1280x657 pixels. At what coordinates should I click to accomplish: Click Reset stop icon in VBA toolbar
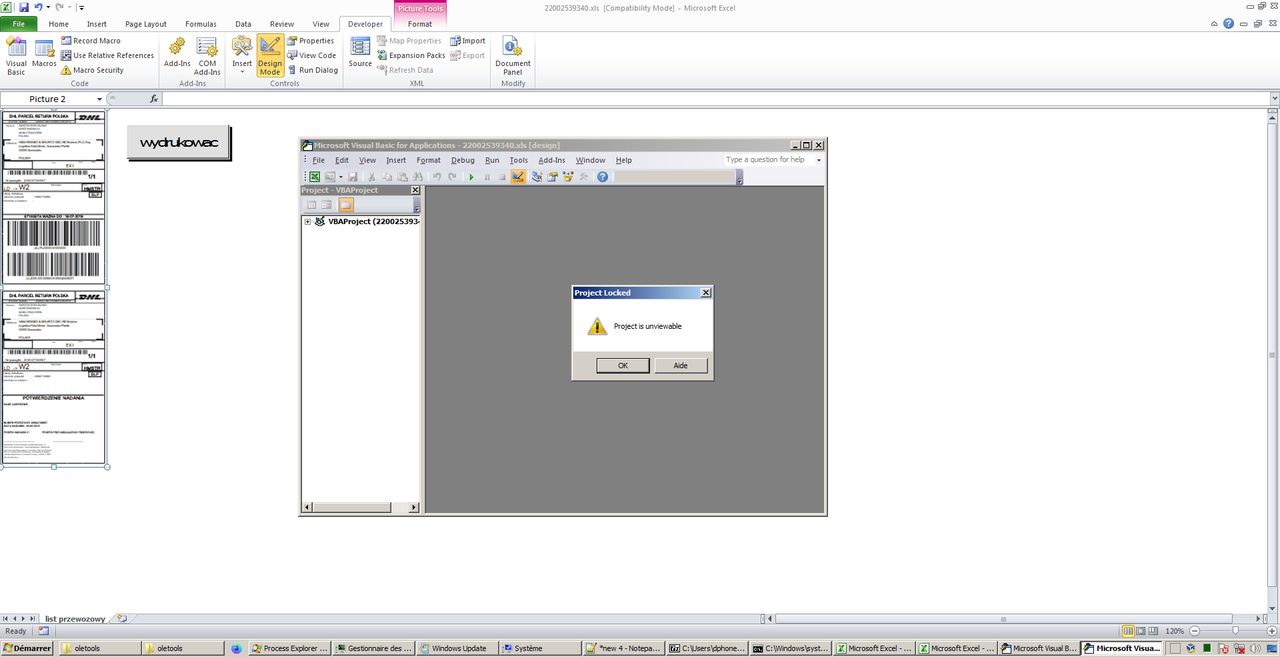tap(502, 177)
